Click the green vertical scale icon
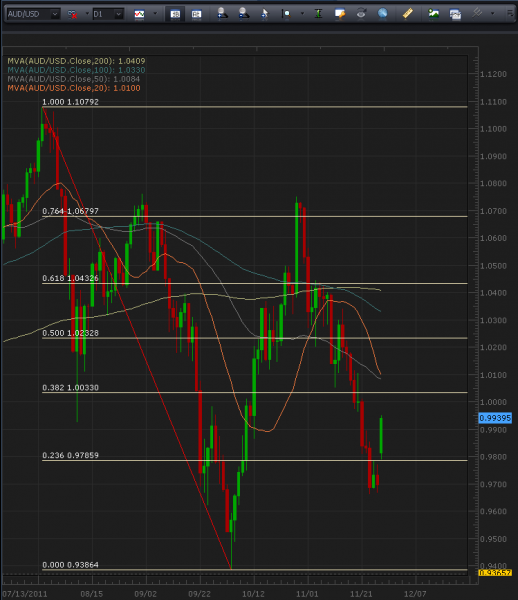The image size is (518, 600). (x=318, y=14)
